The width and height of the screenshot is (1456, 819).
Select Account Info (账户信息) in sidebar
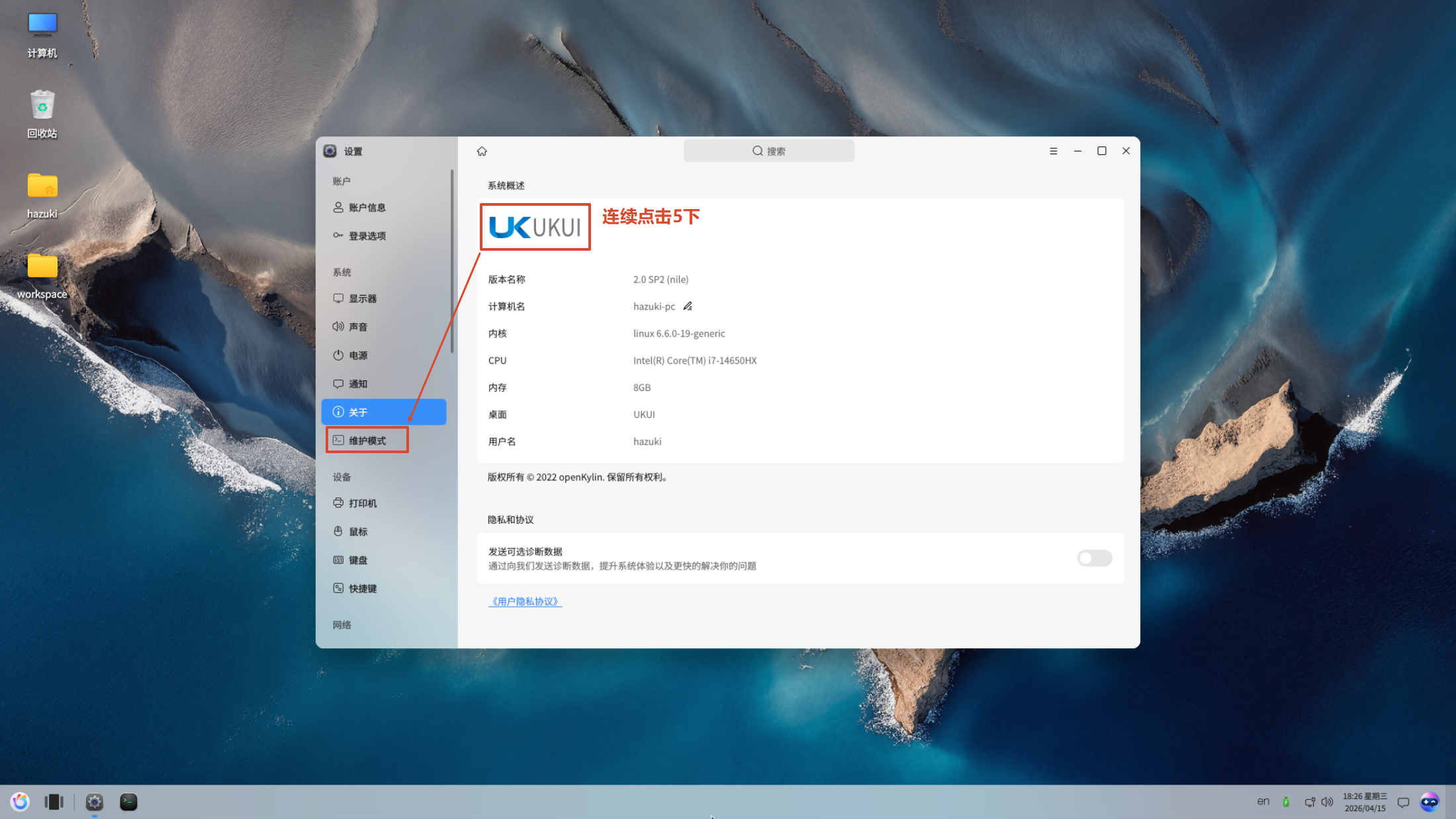coord(367,208)
